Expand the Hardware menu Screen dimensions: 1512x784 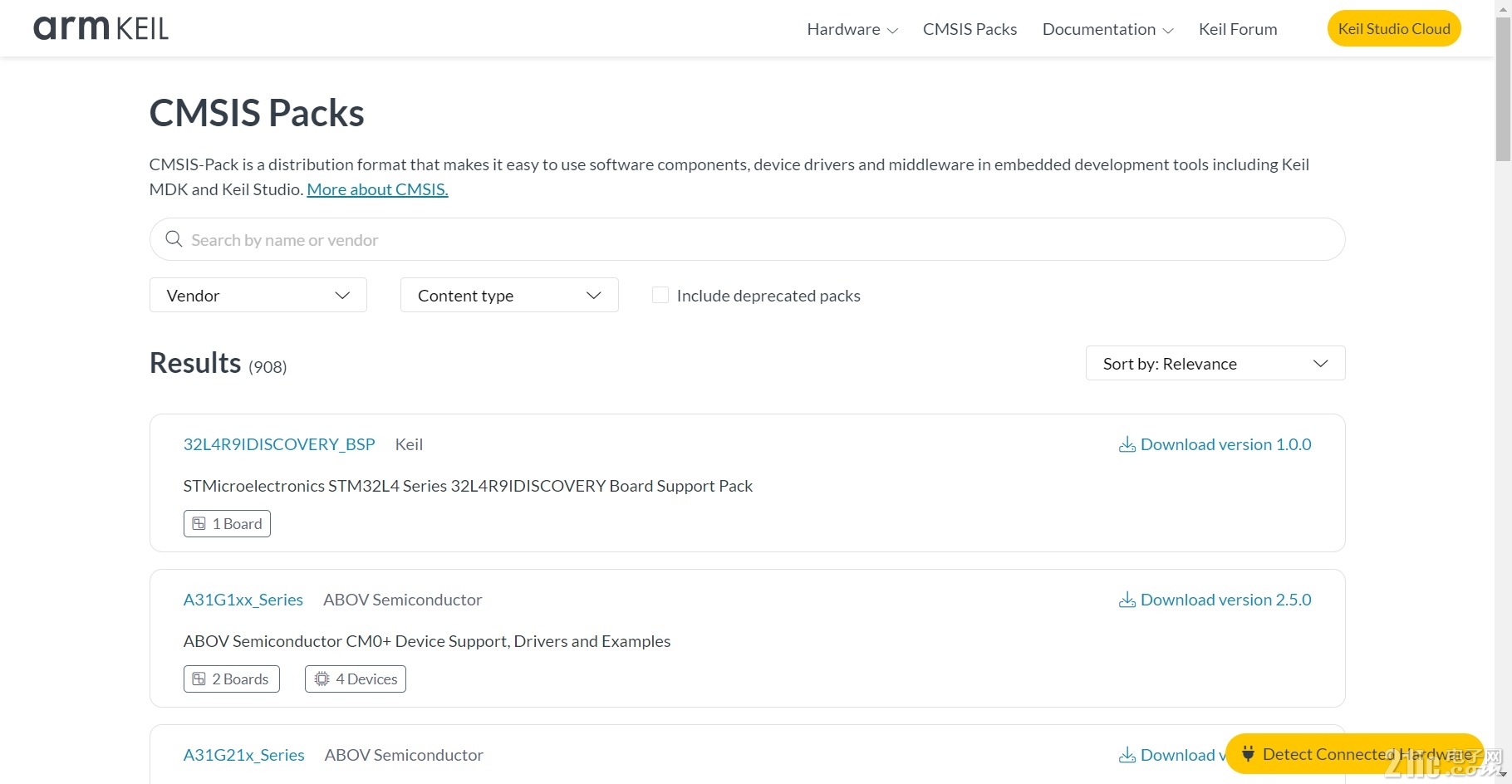(x=852, y=29)
